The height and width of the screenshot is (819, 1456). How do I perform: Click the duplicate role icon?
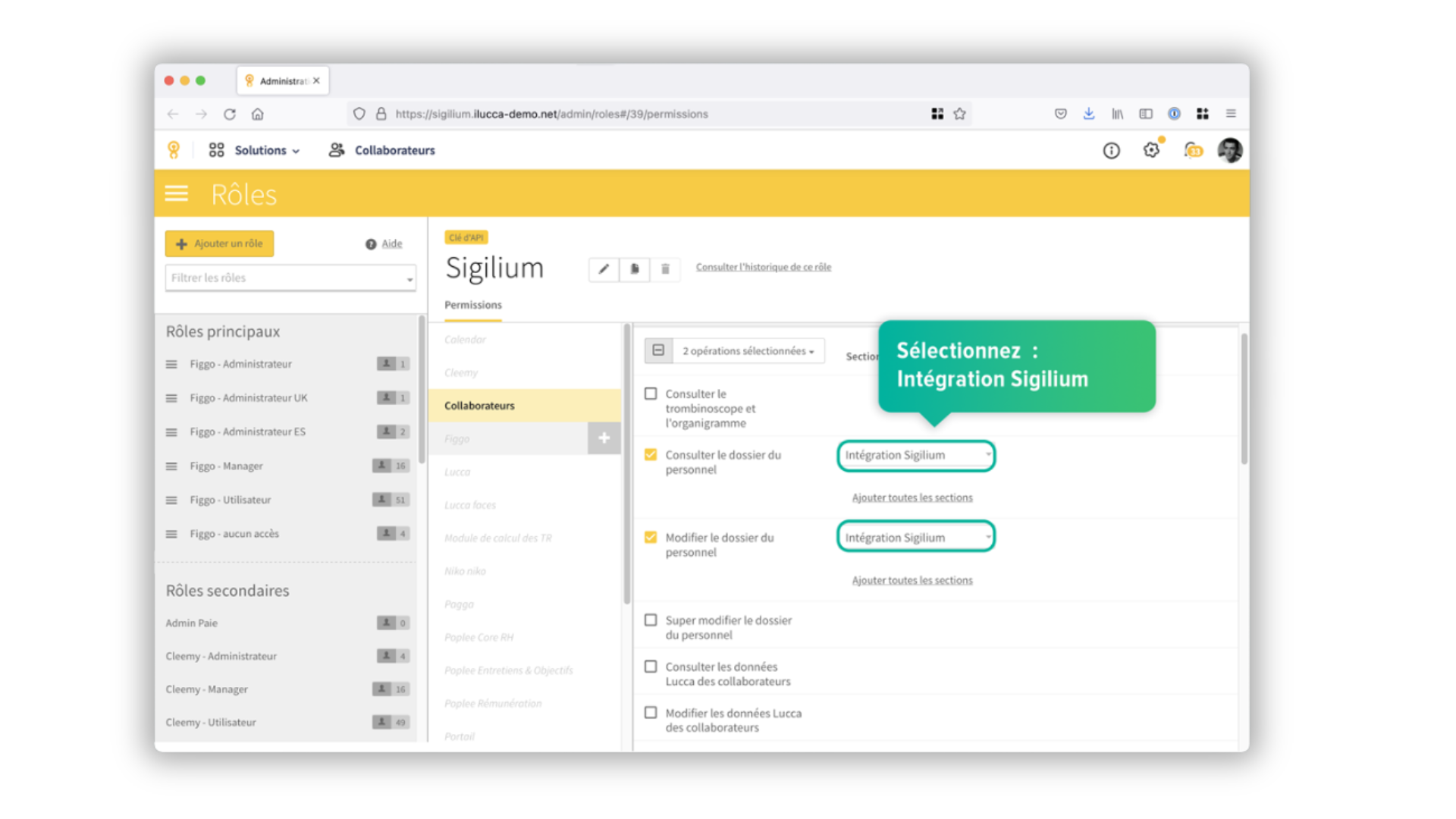[x=635, y=268]
